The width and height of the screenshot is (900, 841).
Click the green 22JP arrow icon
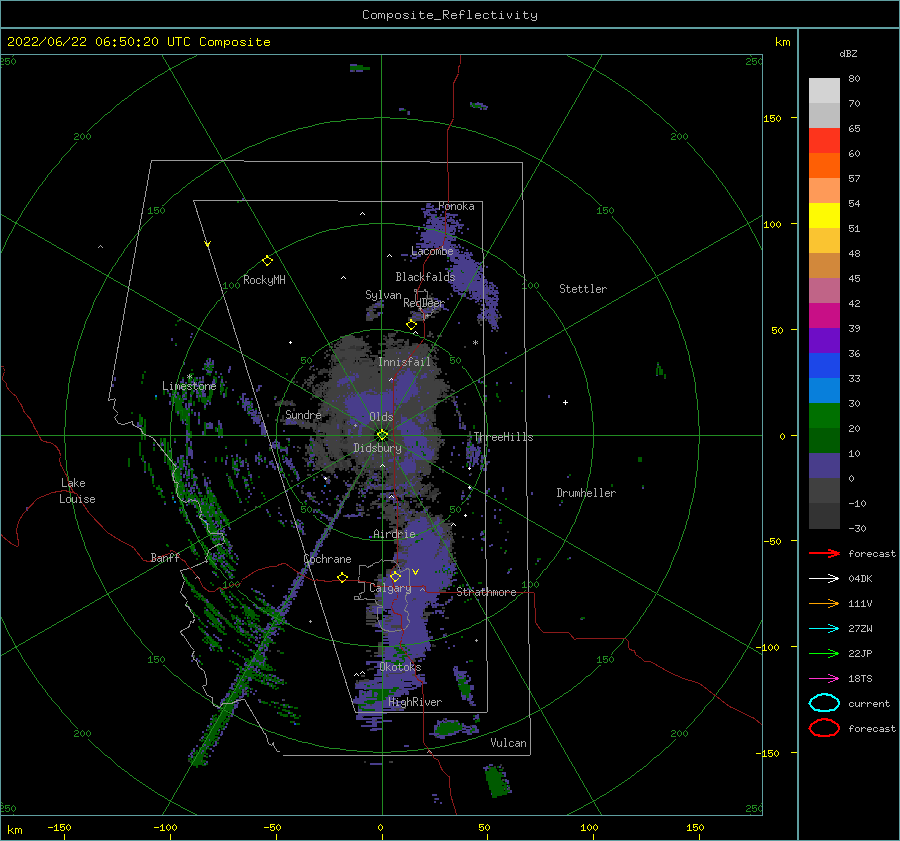tap(824, 653)
